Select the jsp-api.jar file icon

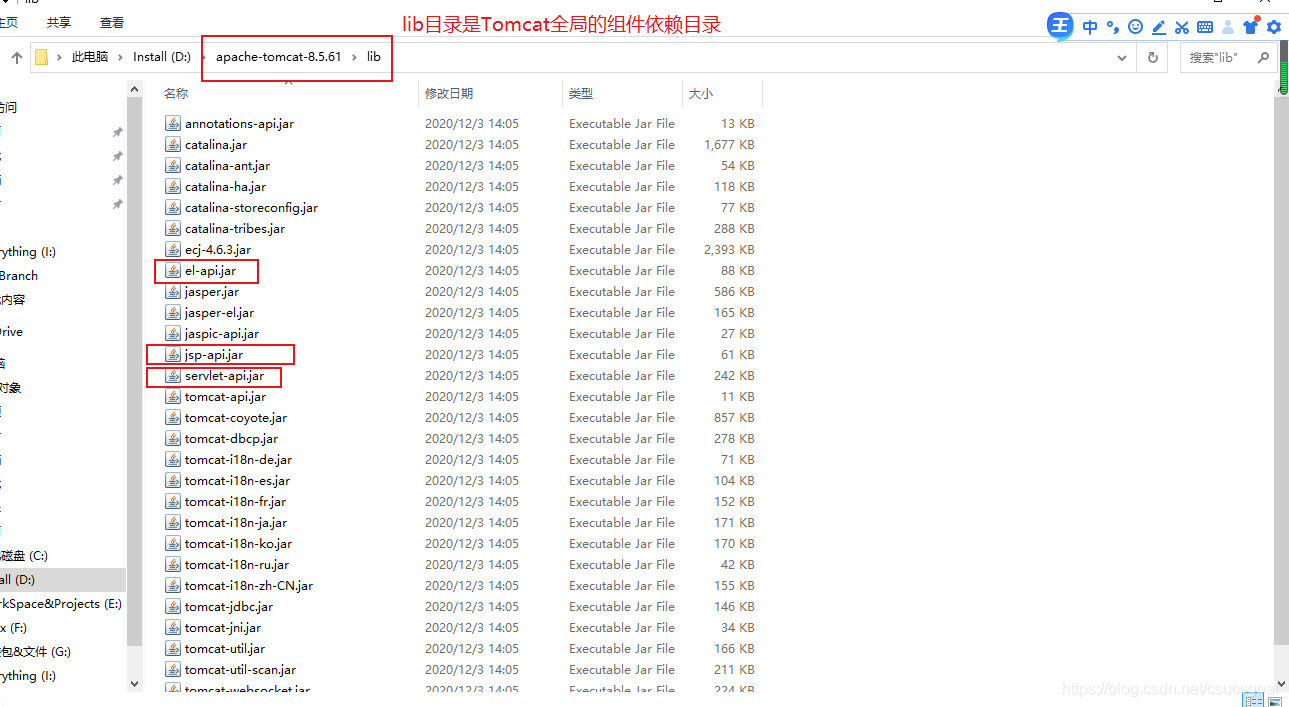[173, 355]
